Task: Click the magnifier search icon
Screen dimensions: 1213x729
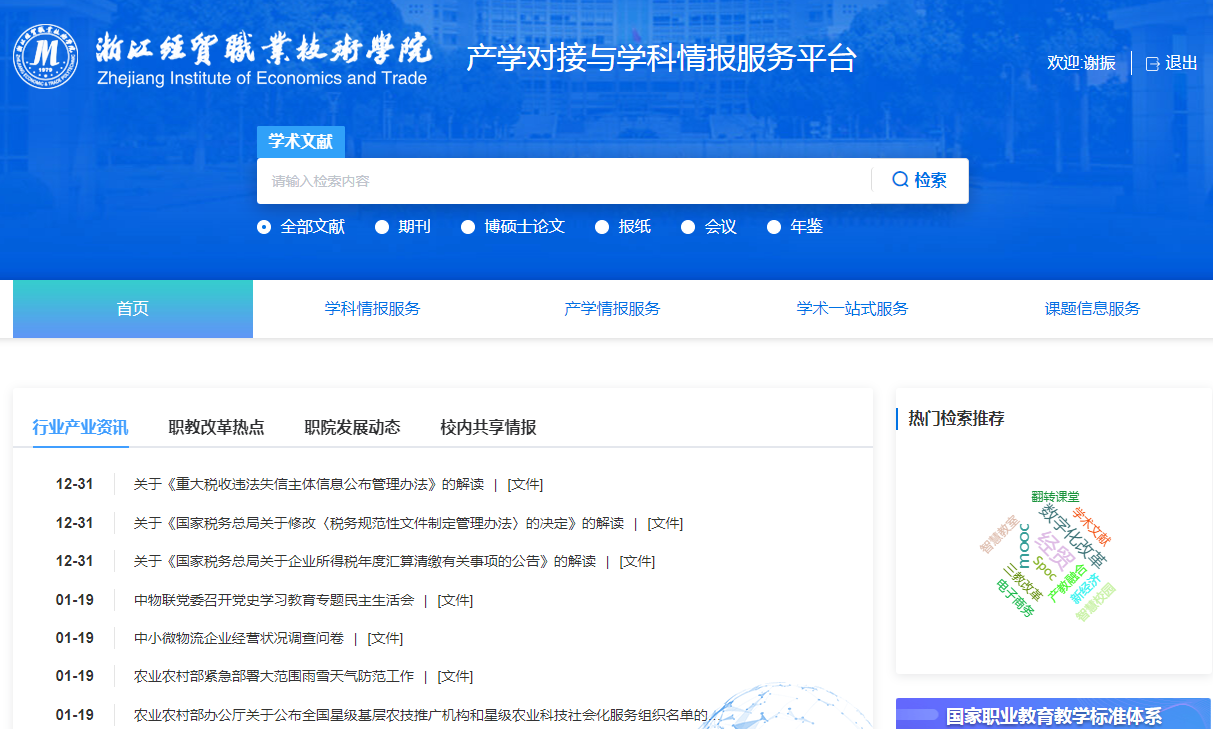Action: [900, 180]
